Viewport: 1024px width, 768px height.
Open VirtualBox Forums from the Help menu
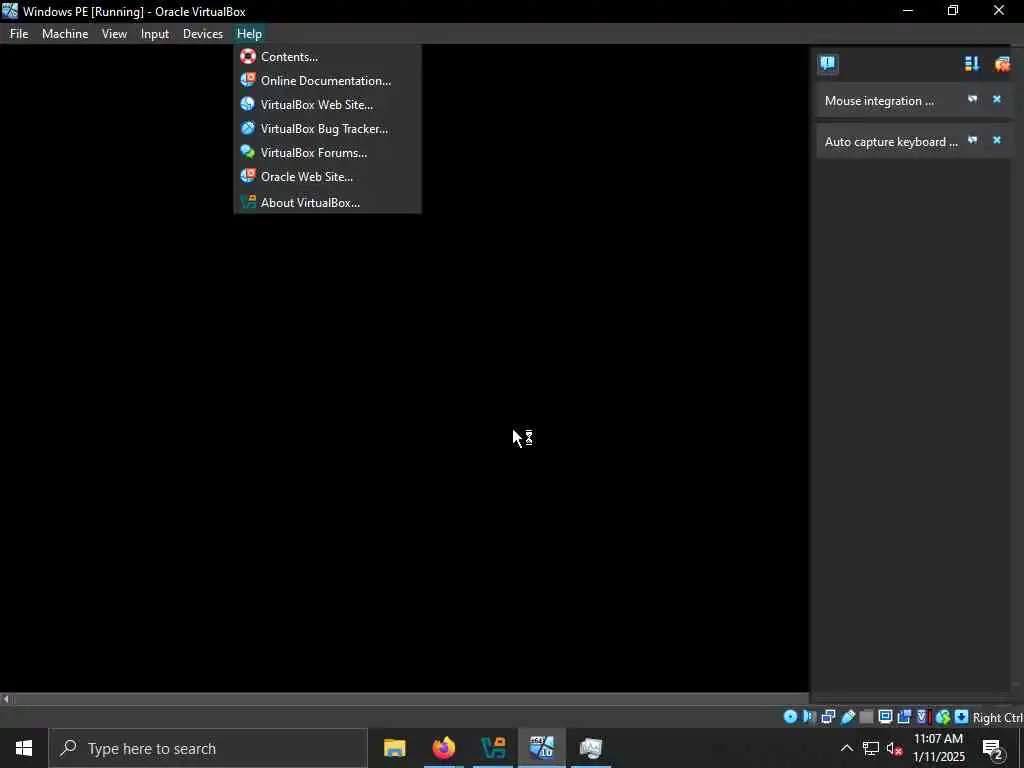(x=327, y=153)
